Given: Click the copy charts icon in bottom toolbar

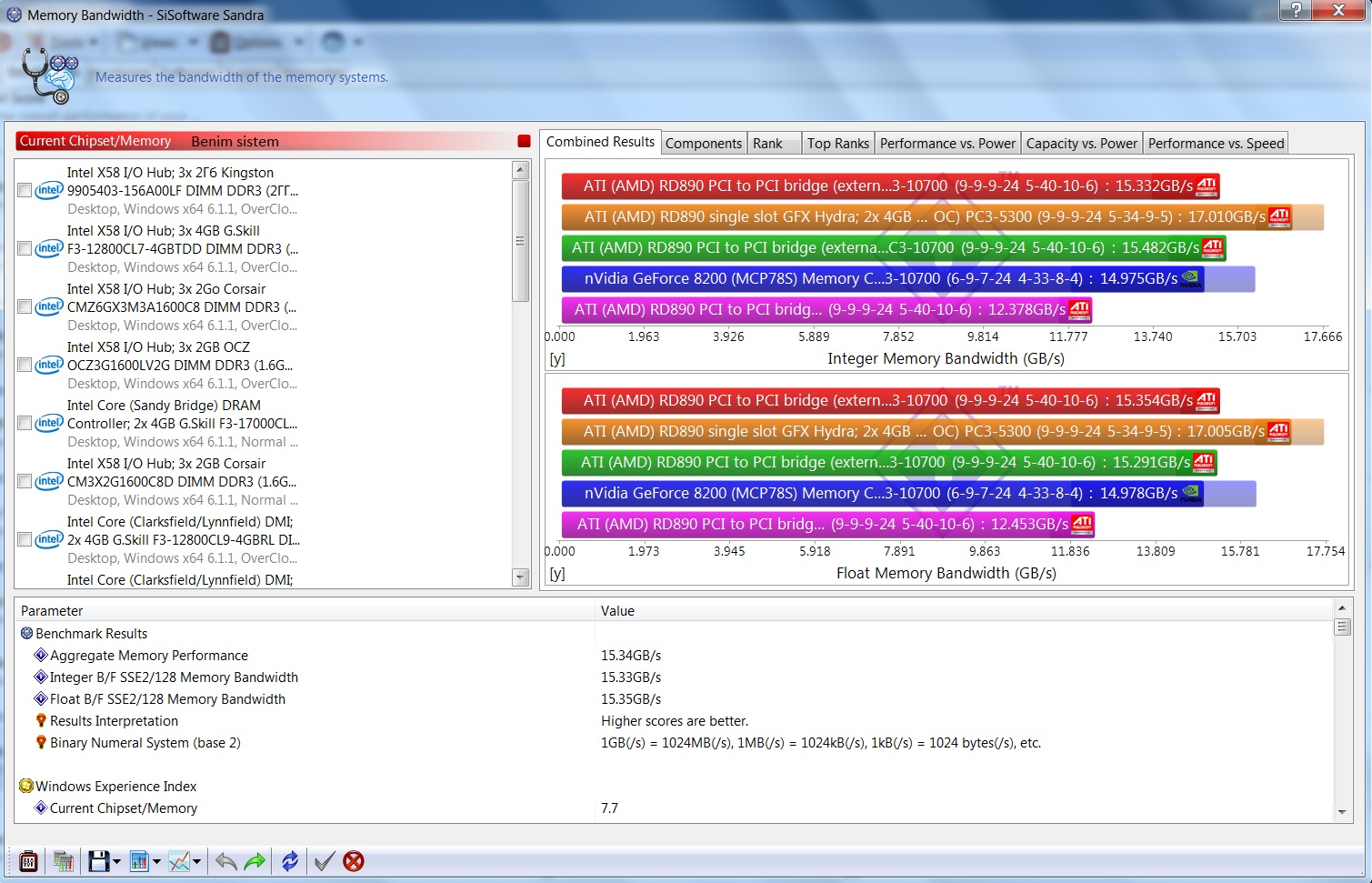Looking at the screenshot, I should coord(63,861).
